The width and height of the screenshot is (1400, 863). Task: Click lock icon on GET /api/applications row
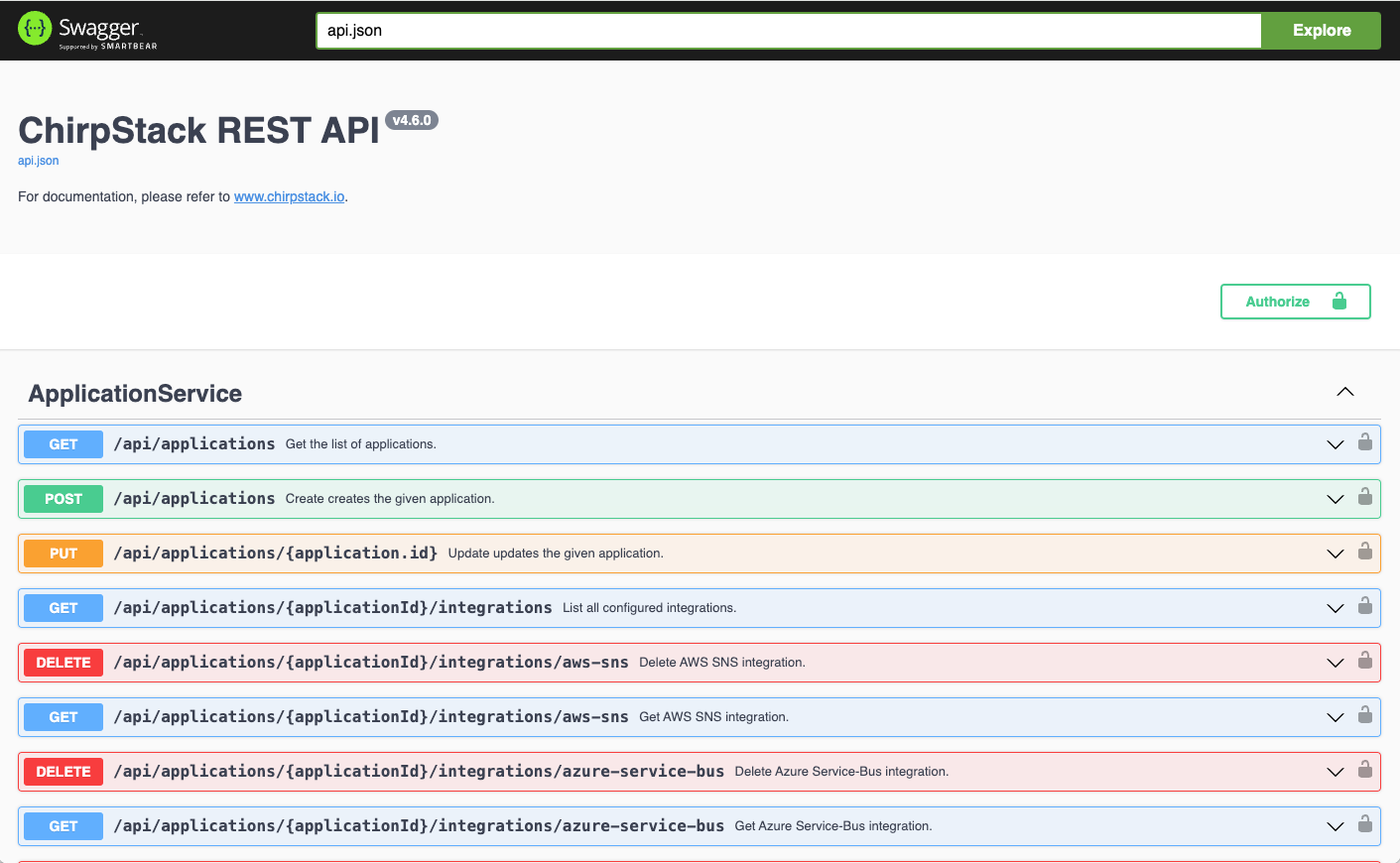pyautogui.click(x=1365, y=442)
